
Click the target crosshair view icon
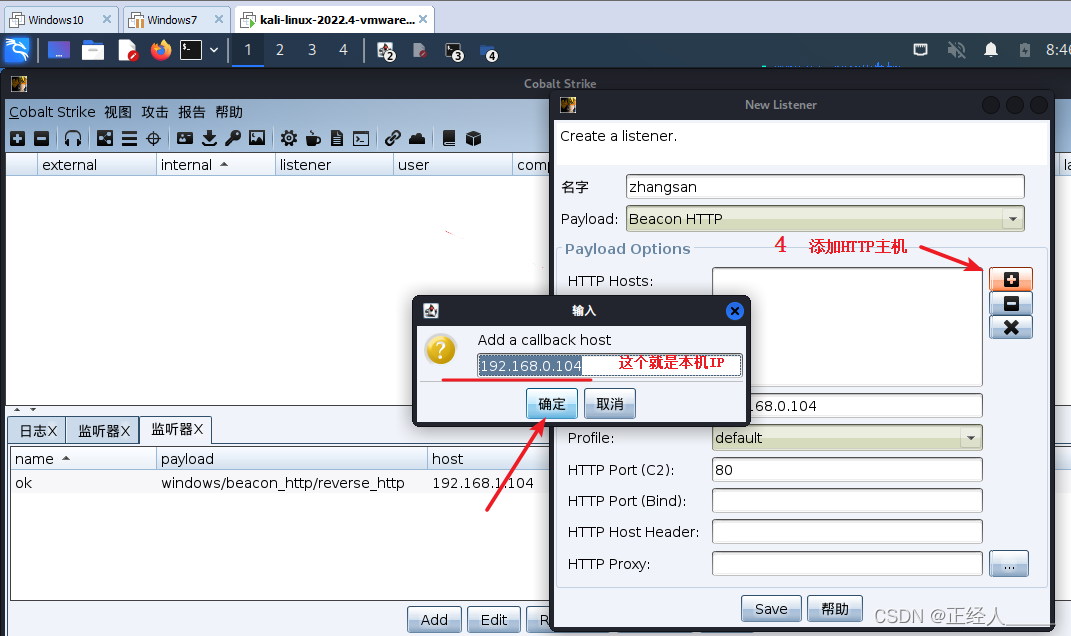point(154,139)
